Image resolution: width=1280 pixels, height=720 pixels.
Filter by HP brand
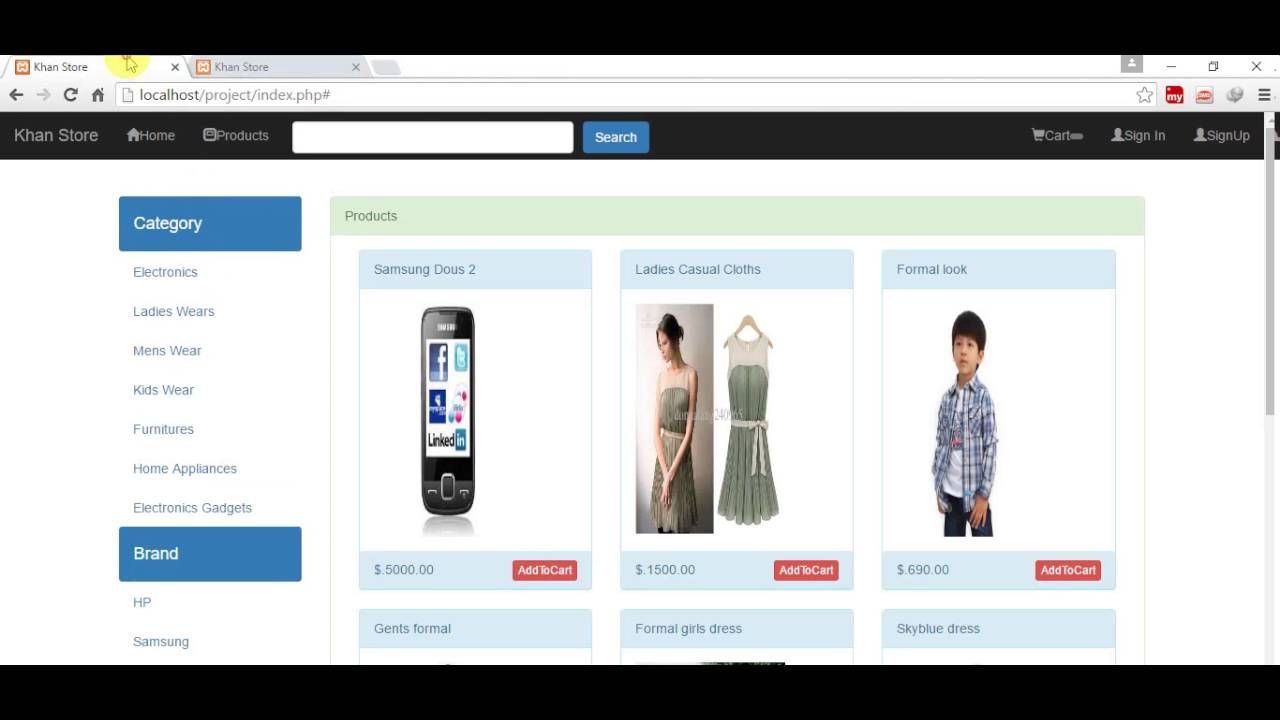142,602
